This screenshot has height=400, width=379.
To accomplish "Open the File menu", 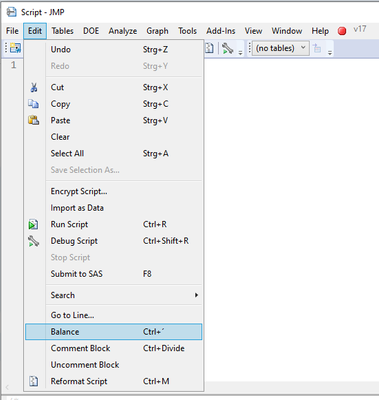I will 12,31.
